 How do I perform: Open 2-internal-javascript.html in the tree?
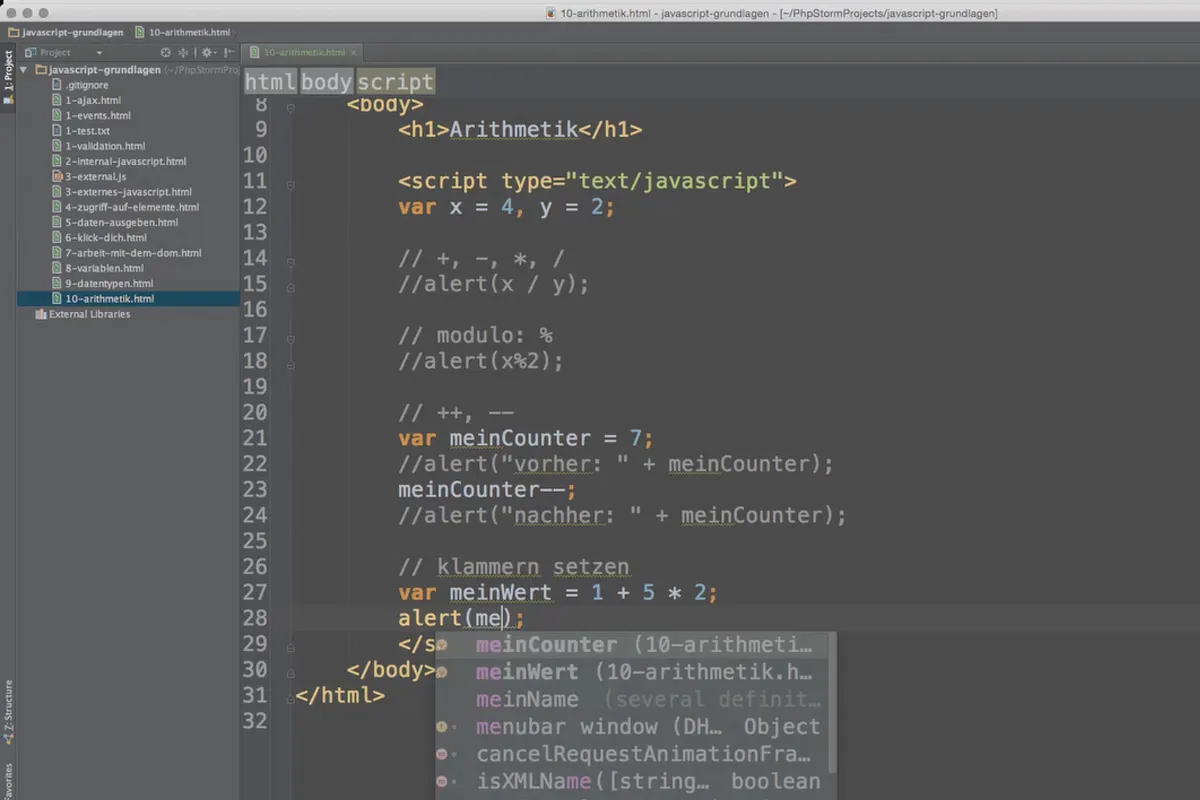(126, 161)
